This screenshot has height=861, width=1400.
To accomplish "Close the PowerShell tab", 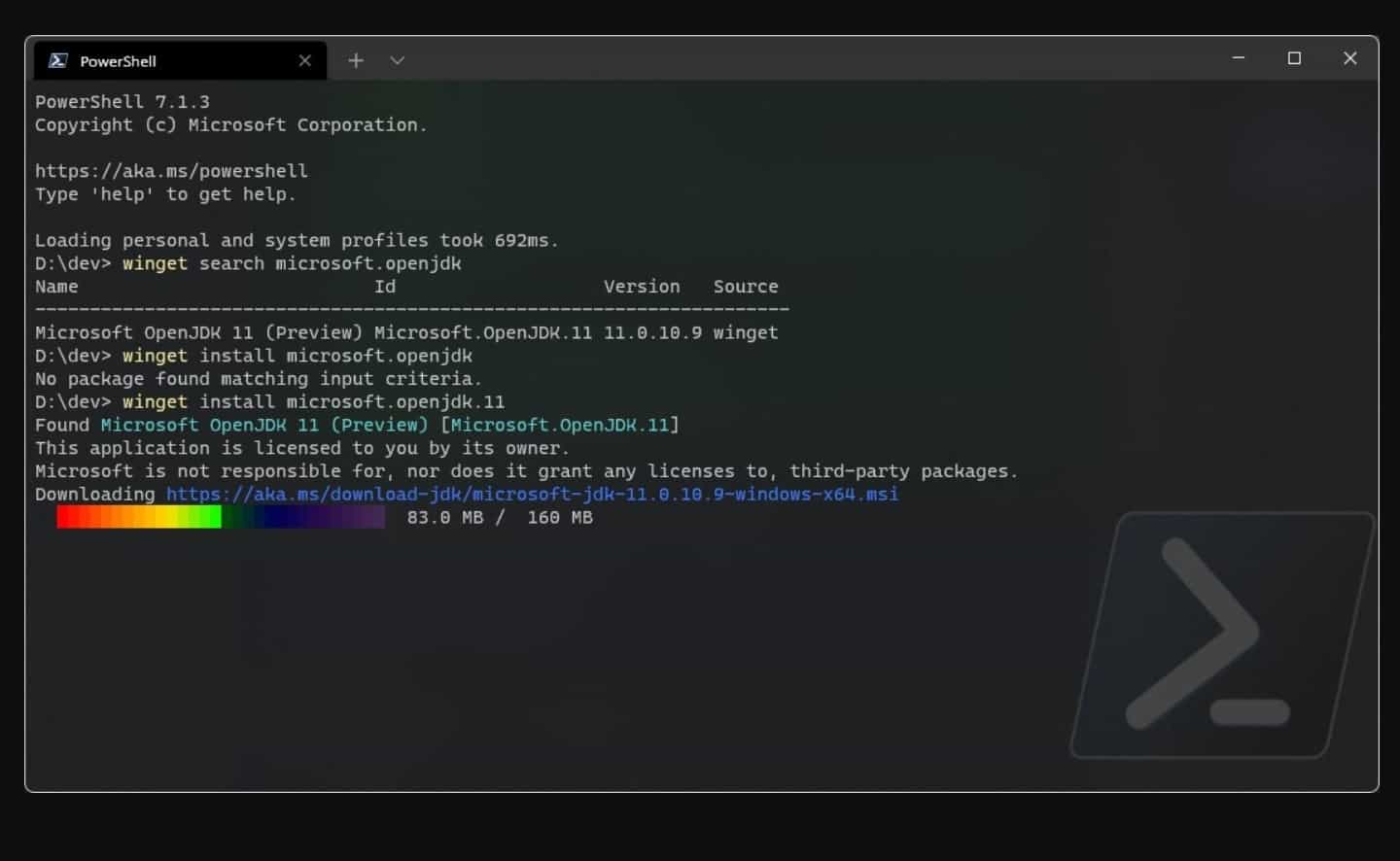I will 305,60.
